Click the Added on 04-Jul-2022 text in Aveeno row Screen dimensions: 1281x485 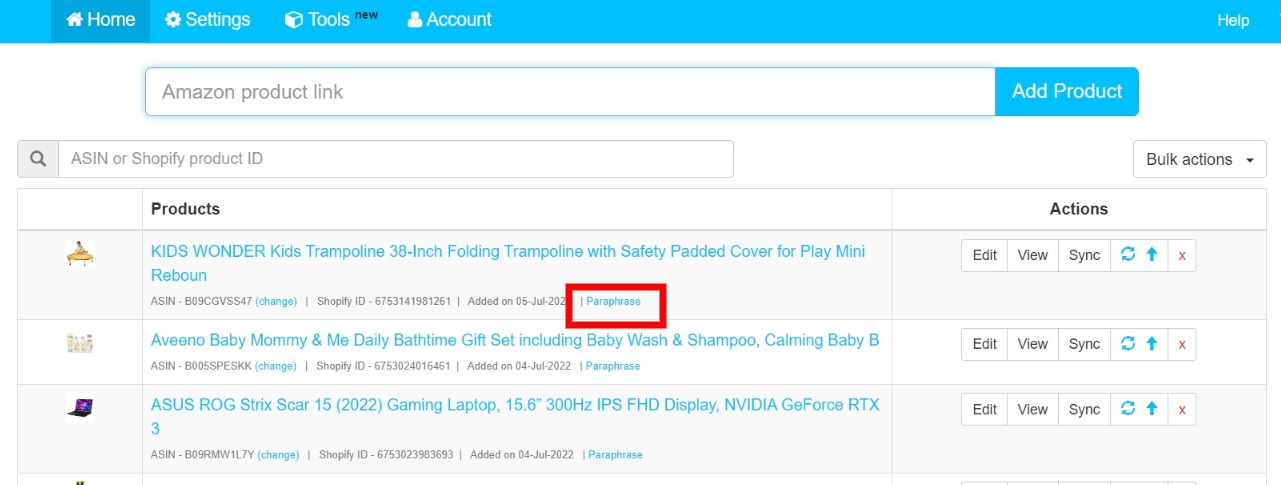point(519,366)
